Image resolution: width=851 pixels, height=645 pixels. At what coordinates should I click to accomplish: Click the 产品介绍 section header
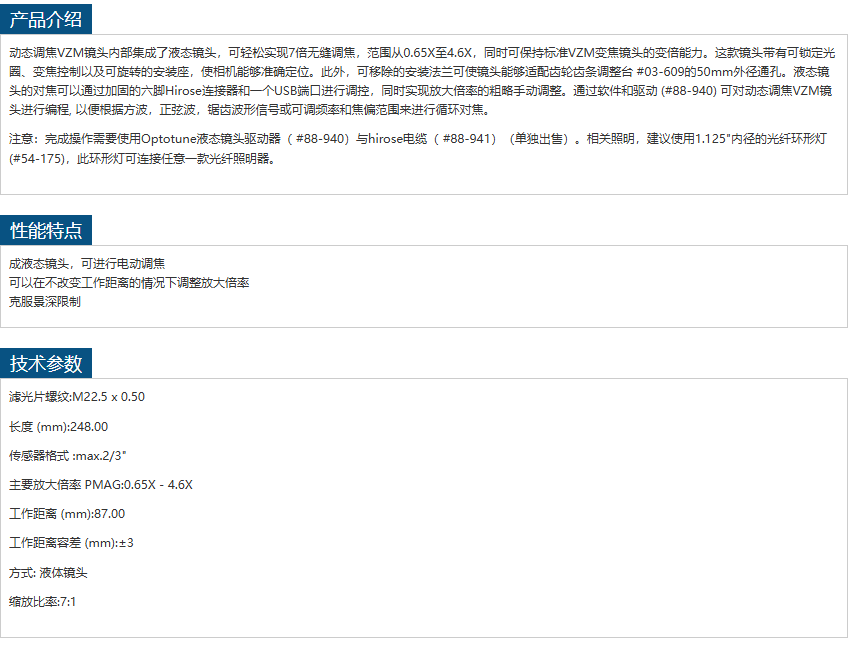pos(46,18)
